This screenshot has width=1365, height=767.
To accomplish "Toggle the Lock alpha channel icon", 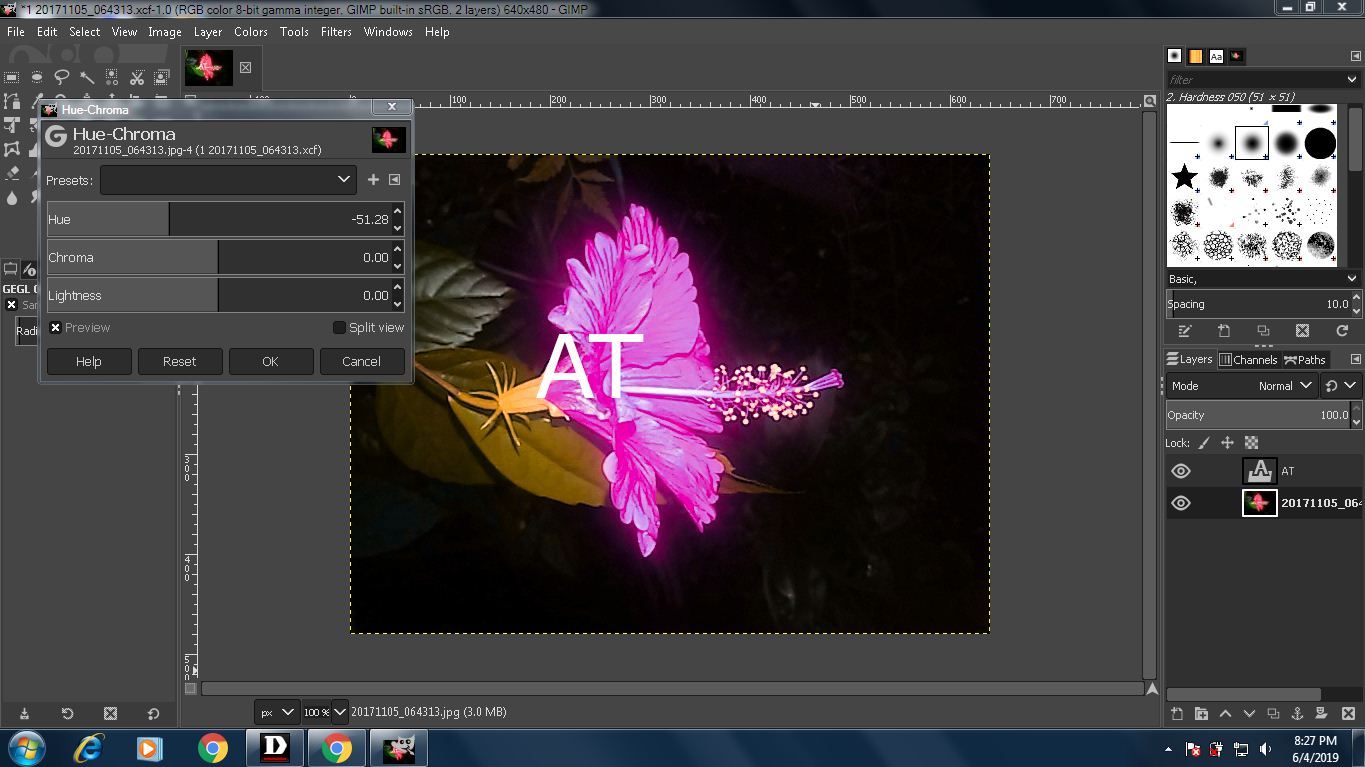I will tap(1250, 443).
